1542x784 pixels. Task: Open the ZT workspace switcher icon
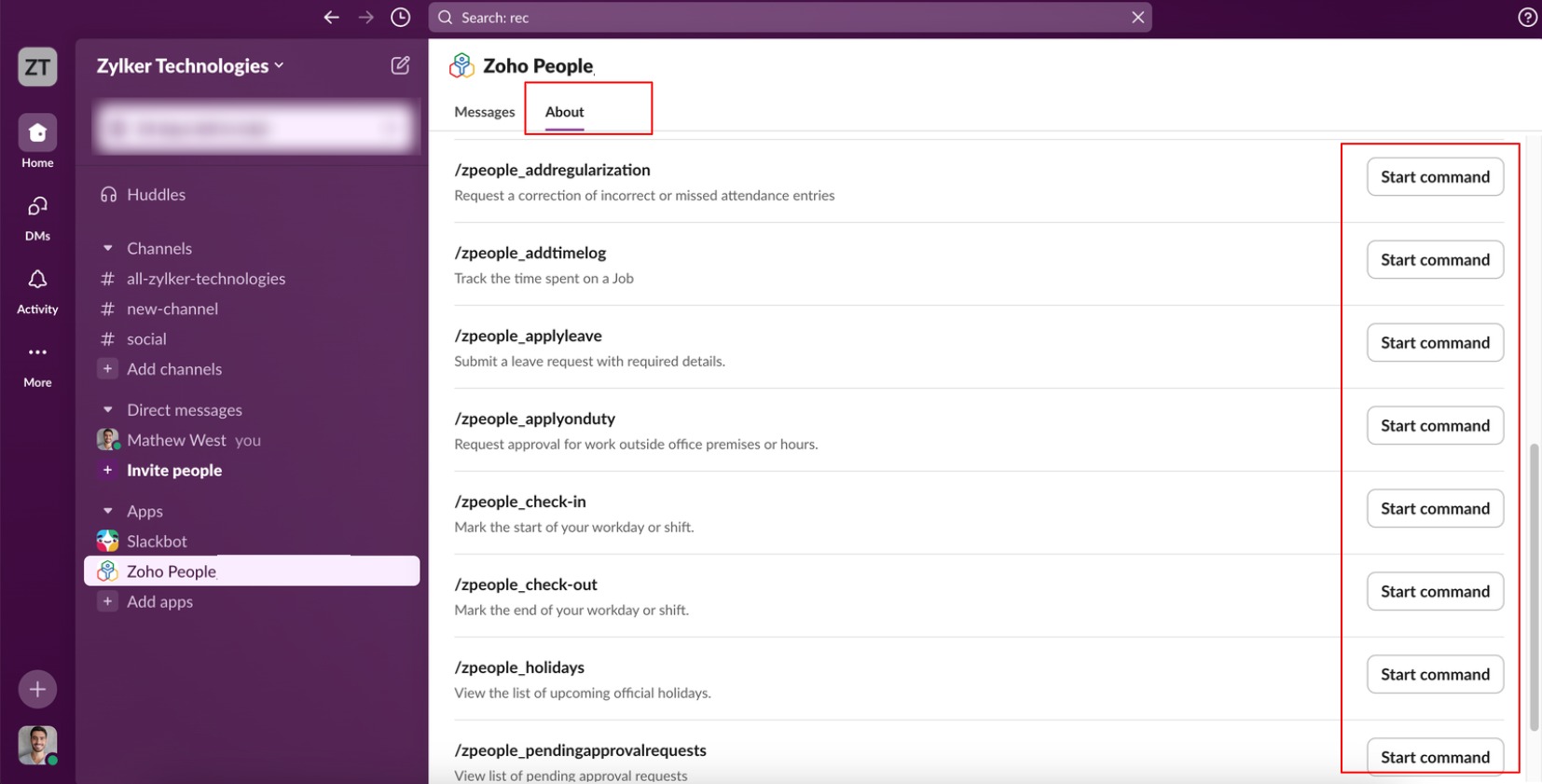(x=37, y=67)
